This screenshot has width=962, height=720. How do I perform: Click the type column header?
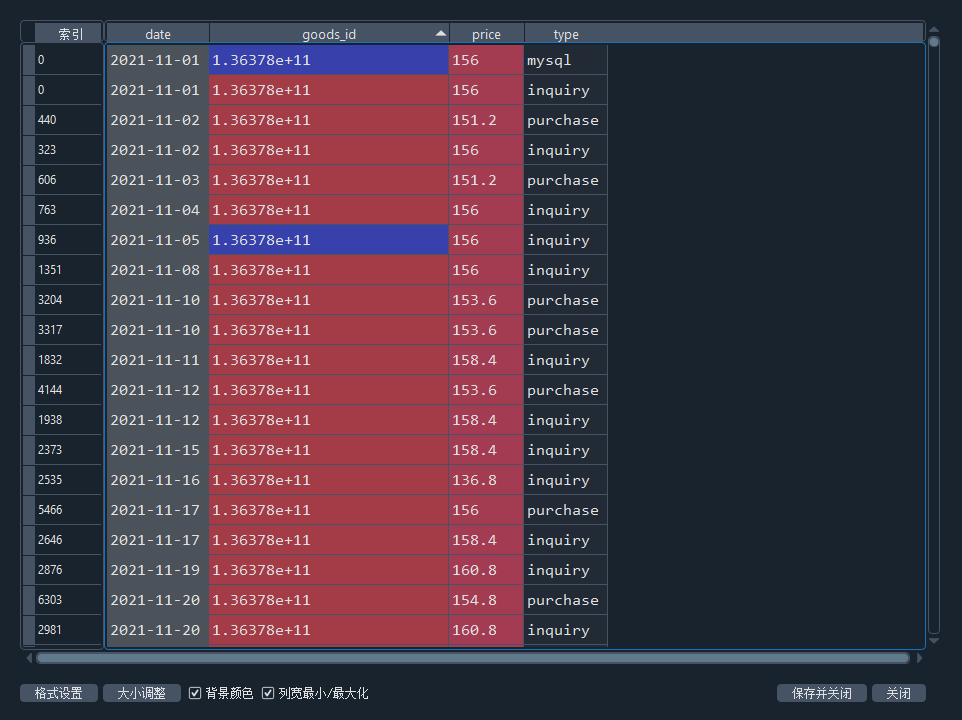pos(566,33)
